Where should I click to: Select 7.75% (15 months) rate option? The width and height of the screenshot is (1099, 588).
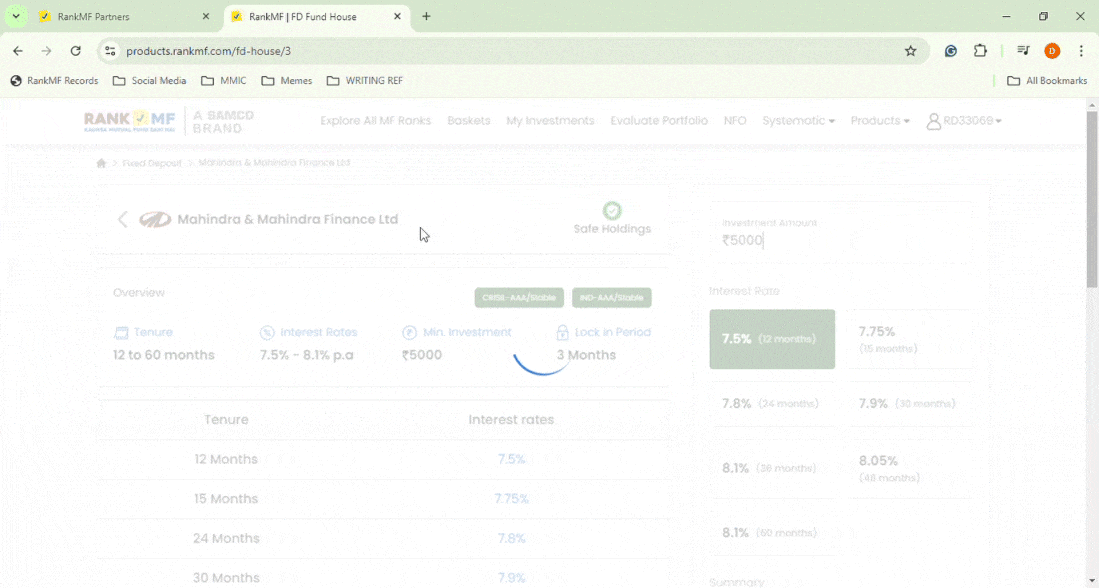(x=911, y=339)
